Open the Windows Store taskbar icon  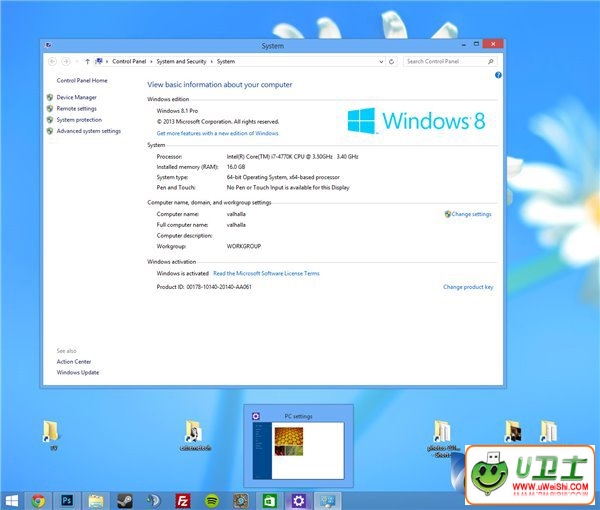pos(270,500)
